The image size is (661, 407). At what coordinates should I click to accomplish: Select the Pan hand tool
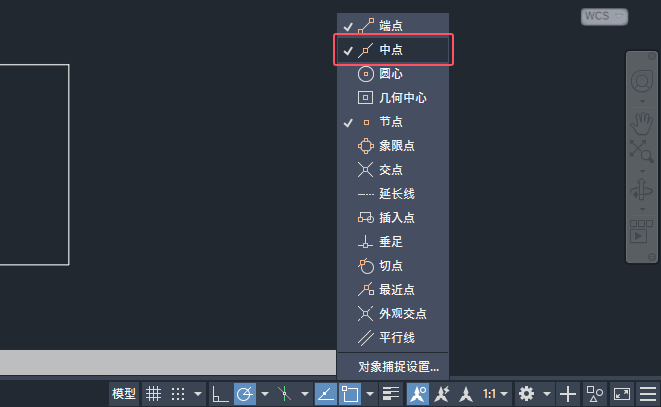coord(642,122)
